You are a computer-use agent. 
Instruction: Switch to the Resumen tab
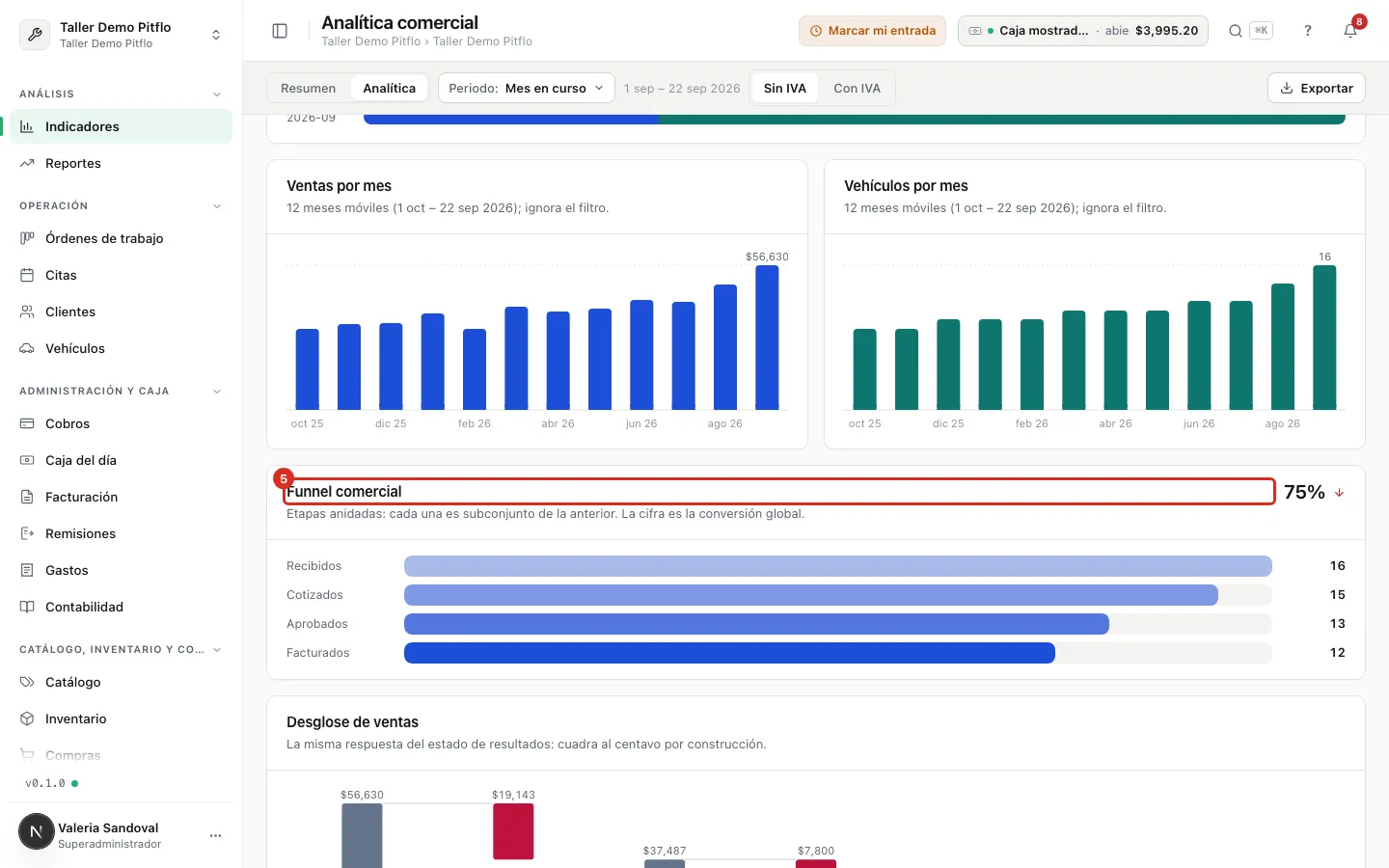309,88
